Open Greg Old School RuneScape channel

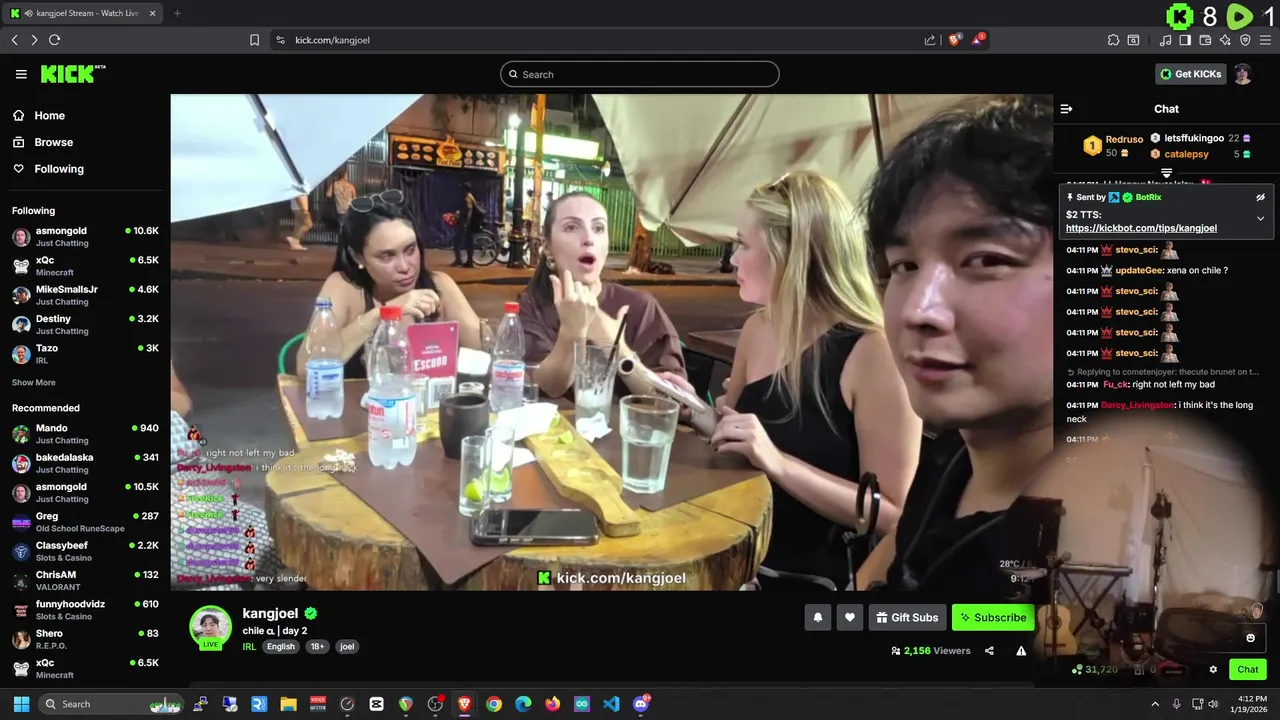85,522
